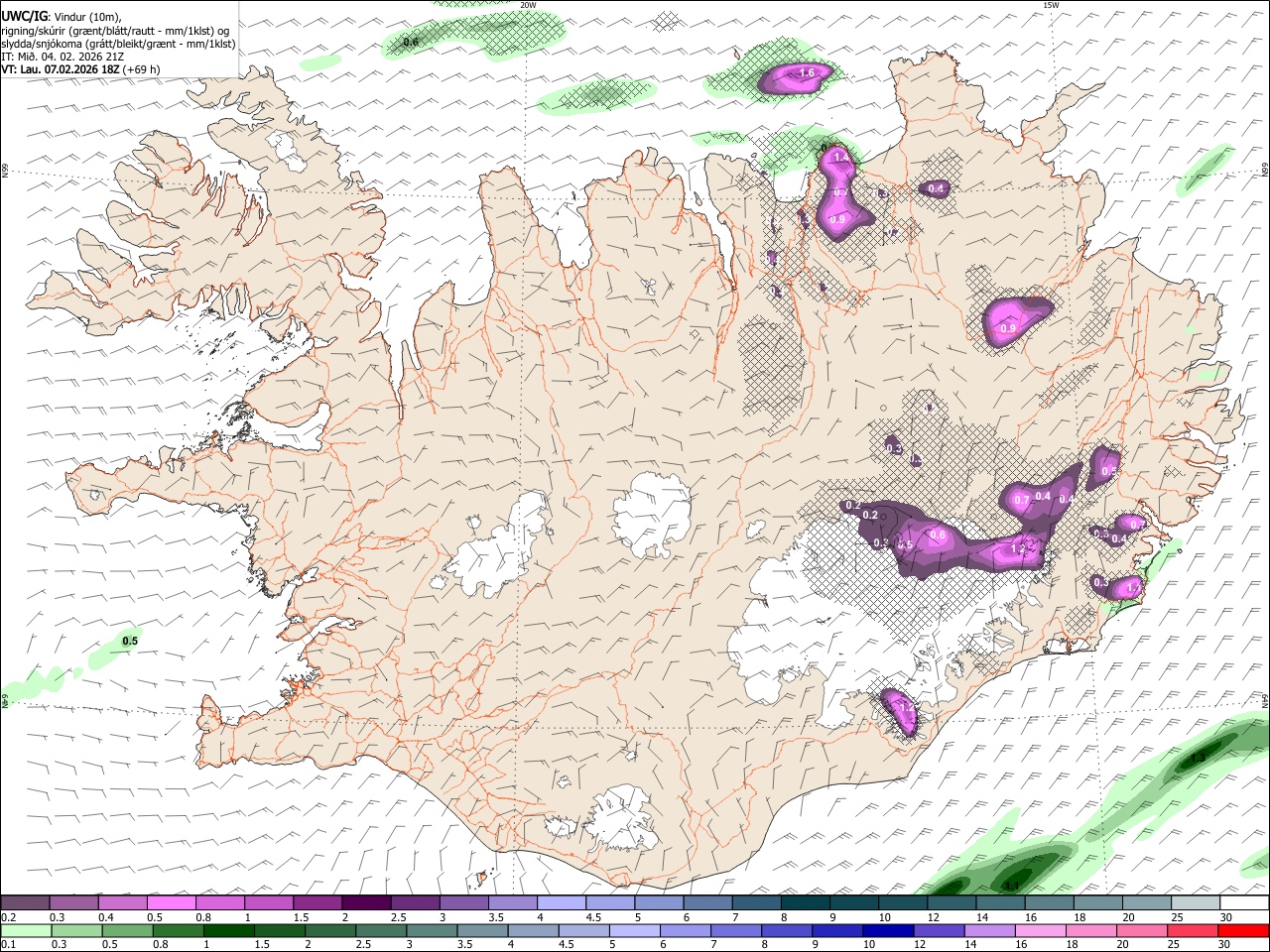The height and width of the screenshot is (952, 1270).
Task: Click the white 30 swatch in the upper legend
Action: pyautogui.click(x=1244, y=903)
